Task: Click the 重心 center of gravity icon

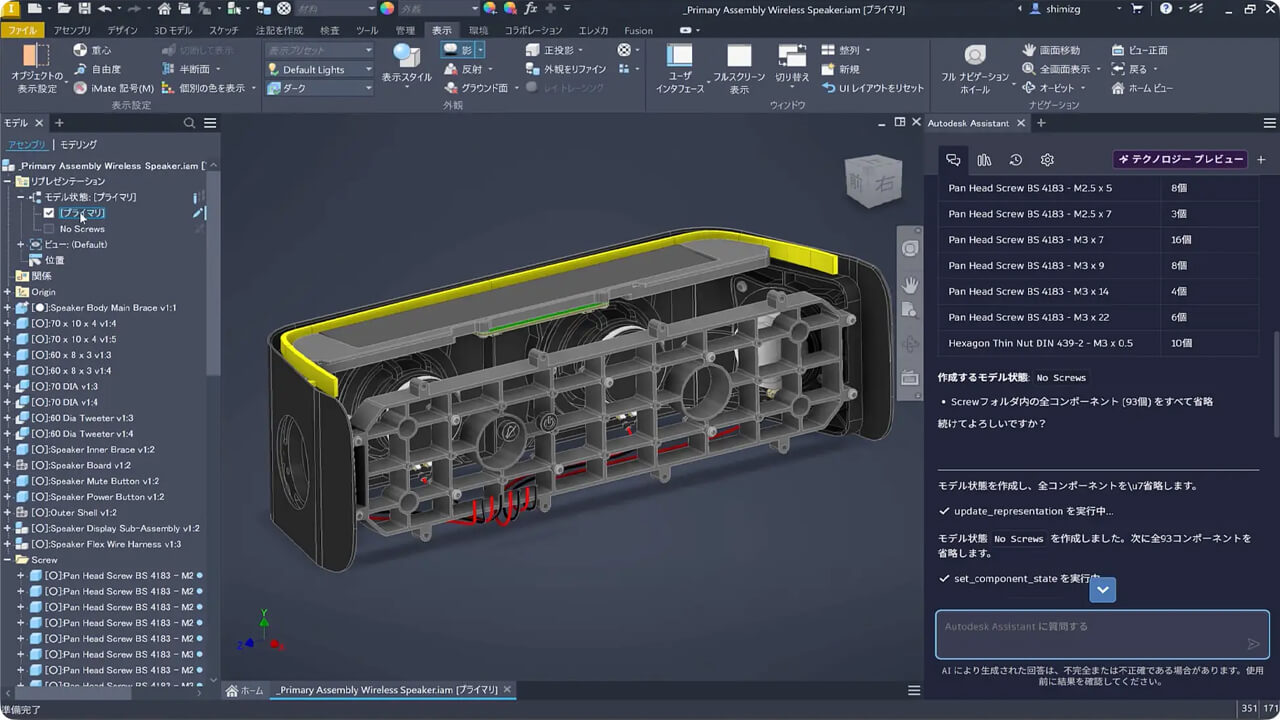Action: tap(85, 49)
